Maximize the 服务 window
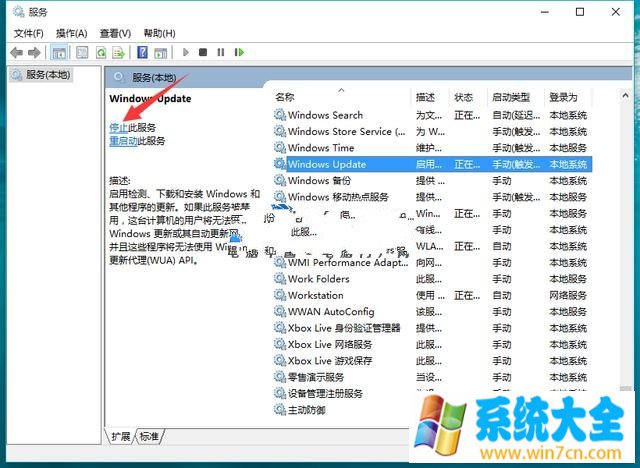This screenshot has width=640, height=468. tap(580, 12)
